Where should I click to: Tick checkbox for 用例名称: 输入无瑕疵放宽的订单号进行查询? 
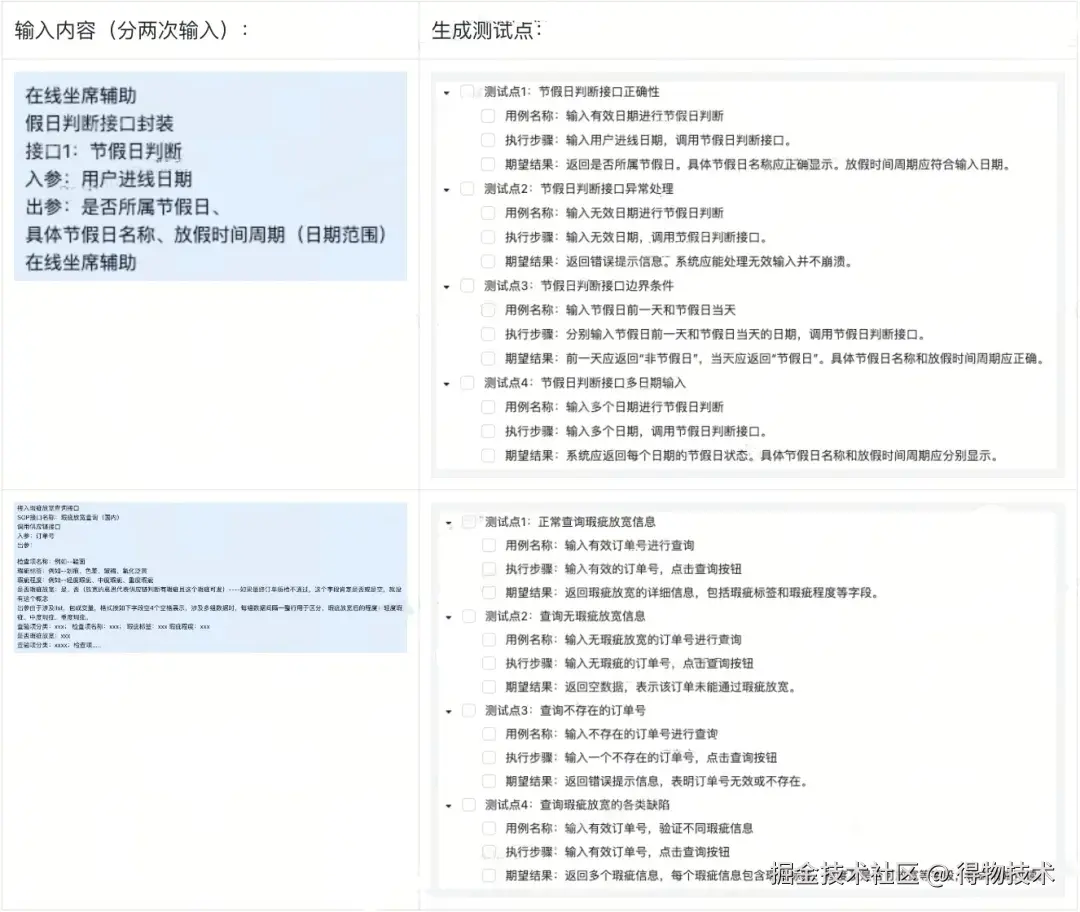(x=489, y=640)
